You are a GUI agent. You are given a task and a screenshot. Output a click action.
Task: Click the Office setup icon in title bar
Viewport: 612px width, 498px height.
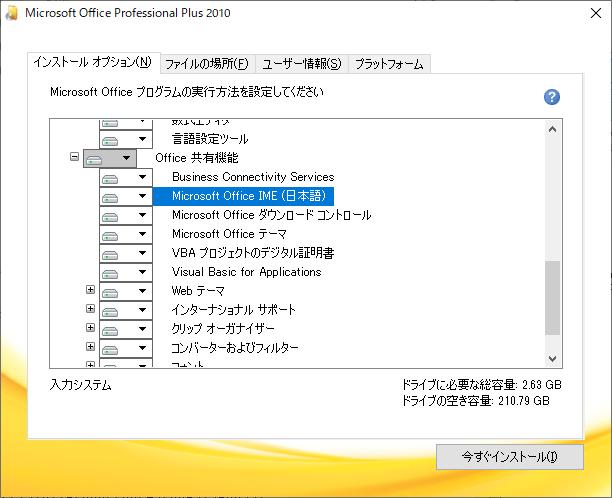click(x=12, y=13)
